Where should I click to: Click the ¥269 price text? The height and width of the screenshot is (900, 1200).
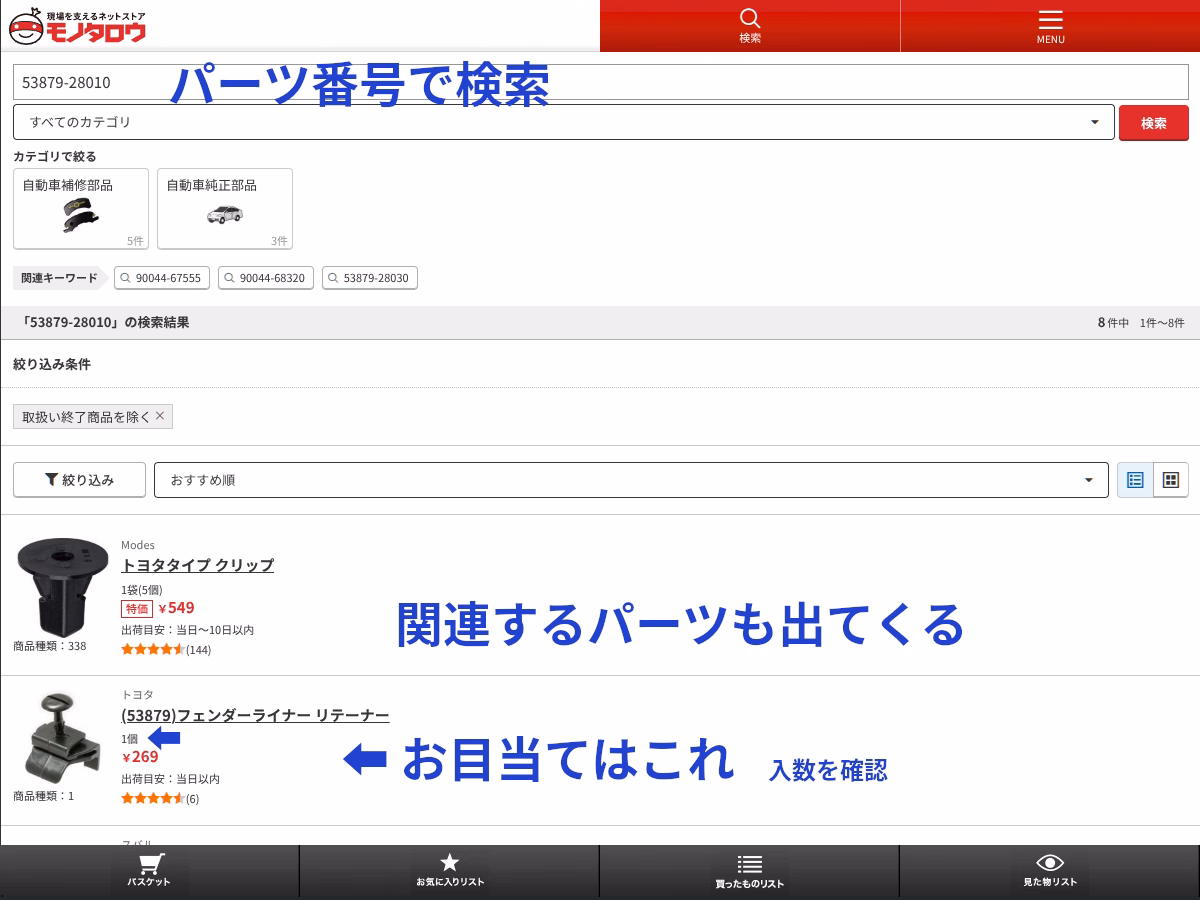(x=140, y=757)
